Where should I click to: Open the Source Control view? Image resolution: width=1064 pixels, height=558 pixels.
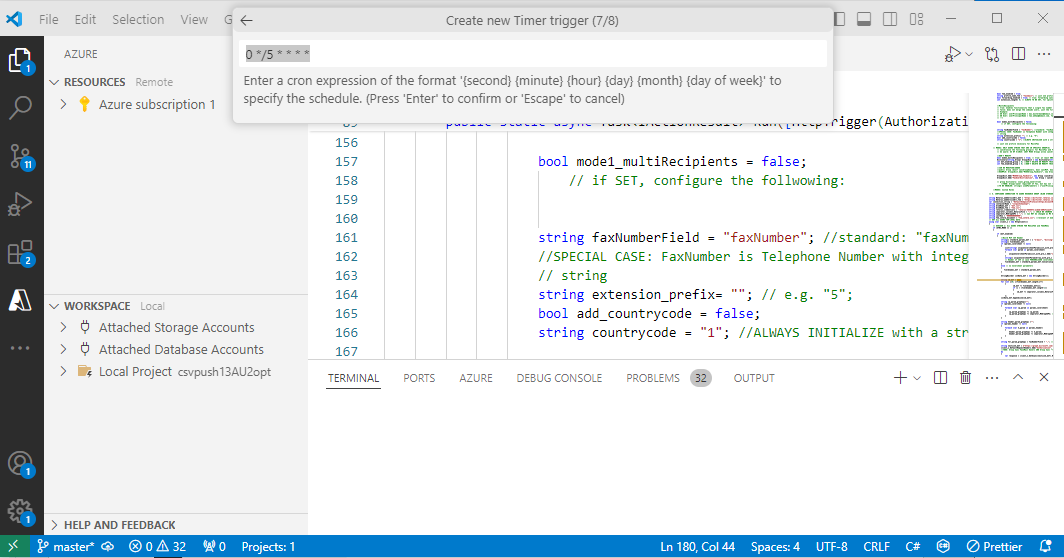point(21,156)
